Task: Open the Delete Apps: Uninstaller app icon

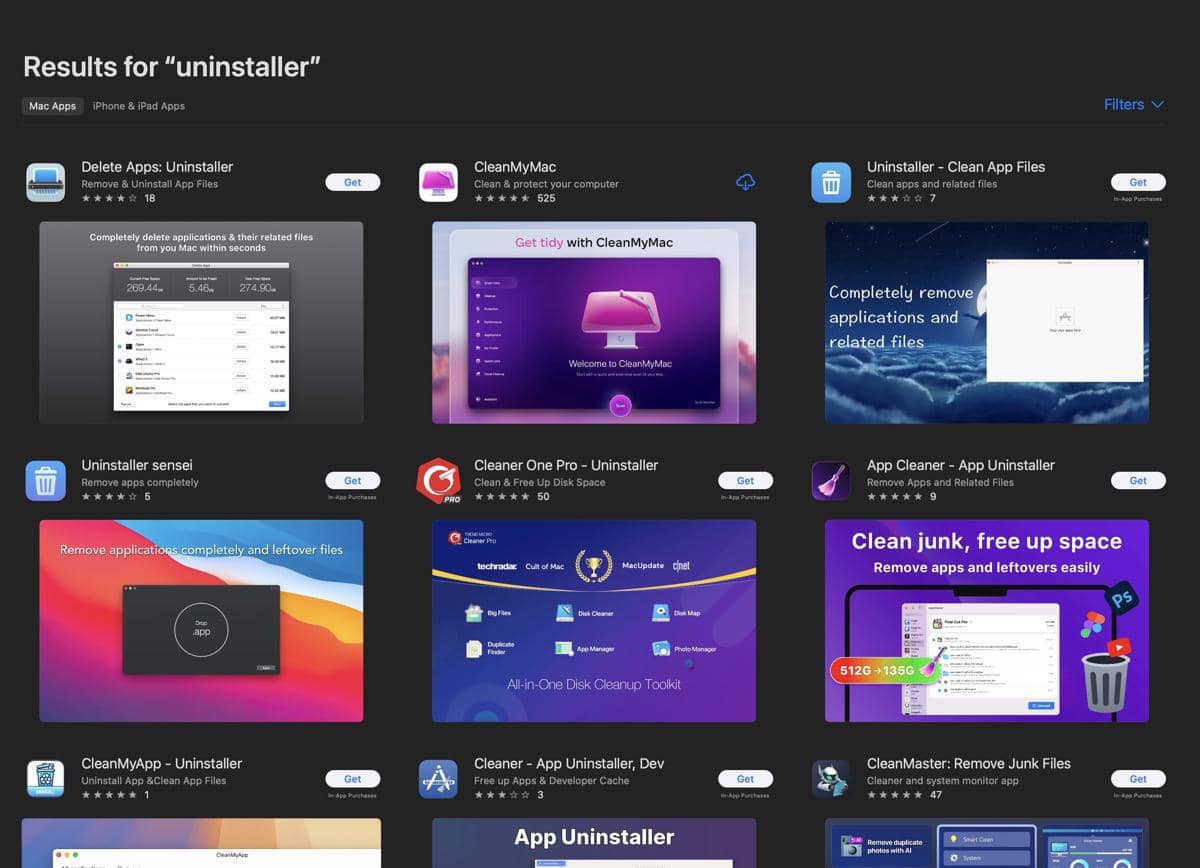Action: click(x=45, y=181)
